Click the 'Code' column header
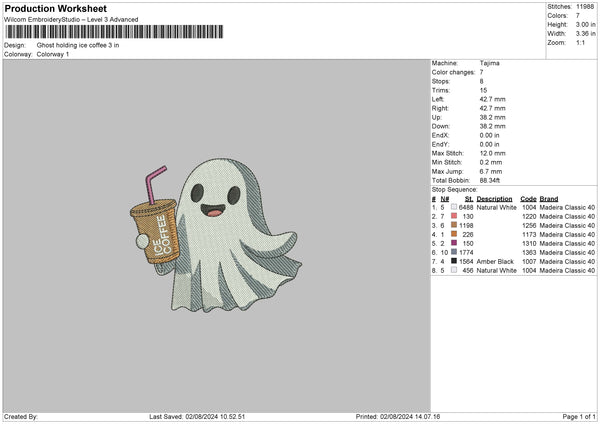The image size is (600, 424). click(x=528, y=199)
